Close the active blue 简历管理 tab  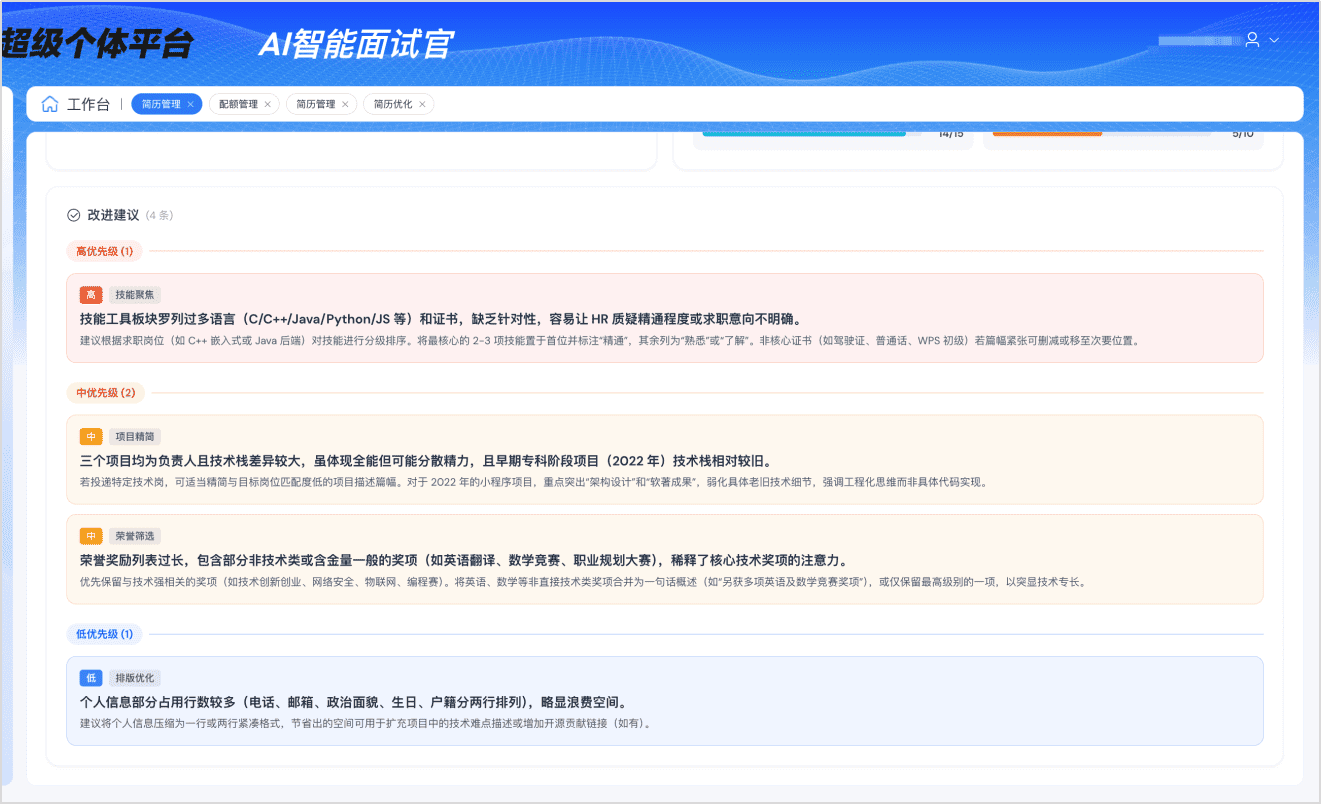pos(191,104)
